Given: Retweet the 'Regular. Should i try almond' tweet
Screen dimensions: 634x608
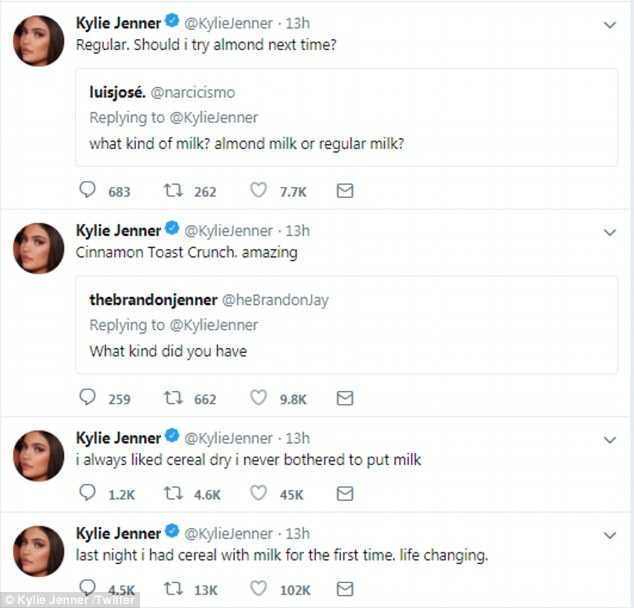Looking at the screenshot, I should coord(173,190).
